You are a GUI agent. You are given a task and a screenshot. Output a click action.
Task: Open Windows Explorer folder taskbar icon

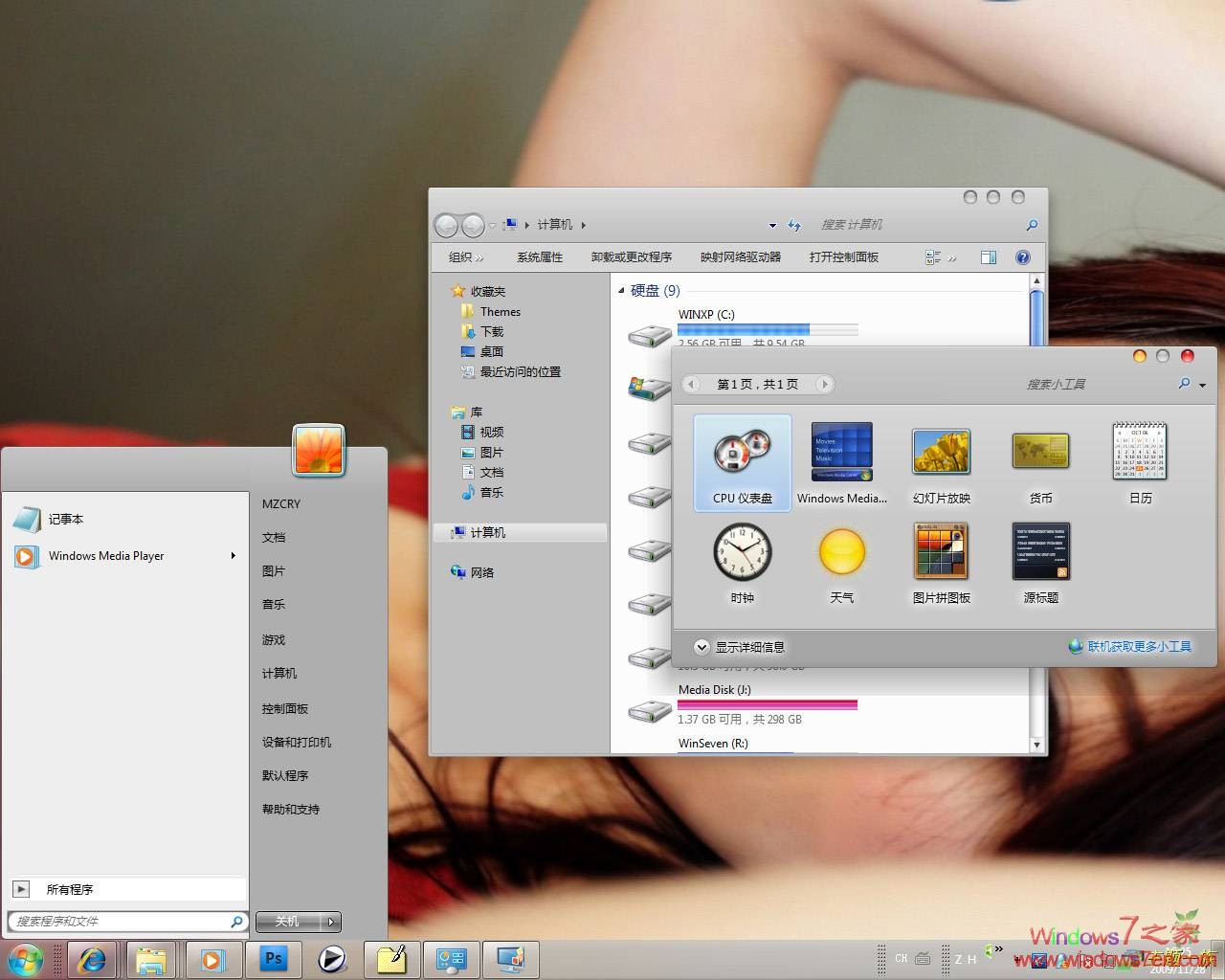150,960
